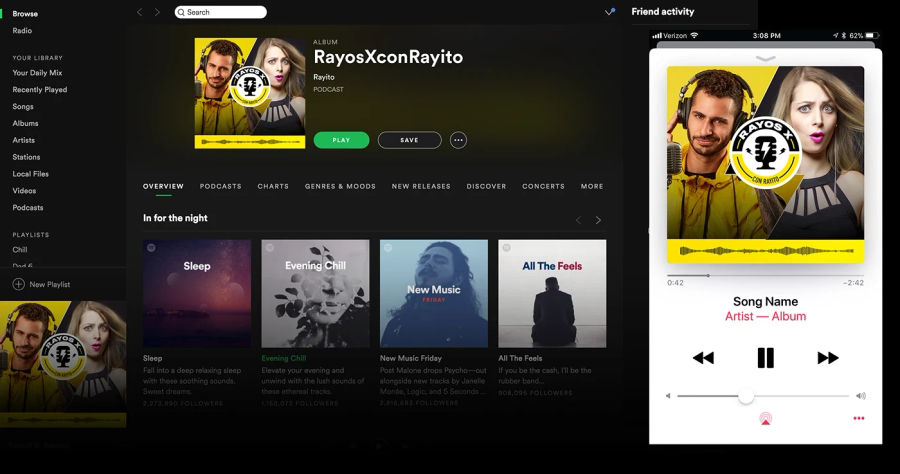The image size is (900, 474).
Task: Click the Sleep title link below its cover
Action: coord(153,358)
